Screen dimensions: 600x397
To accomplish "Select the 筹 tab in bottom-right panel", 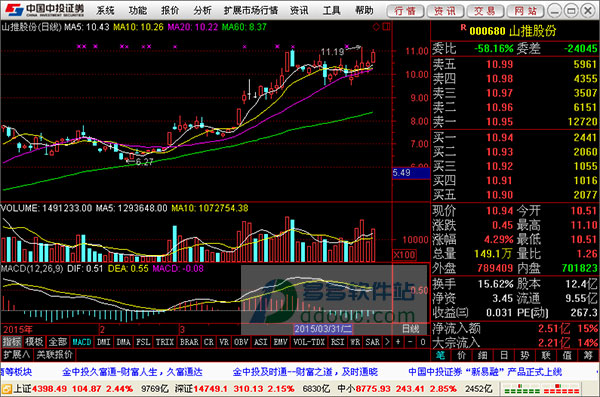I will (x=588, y=356).
